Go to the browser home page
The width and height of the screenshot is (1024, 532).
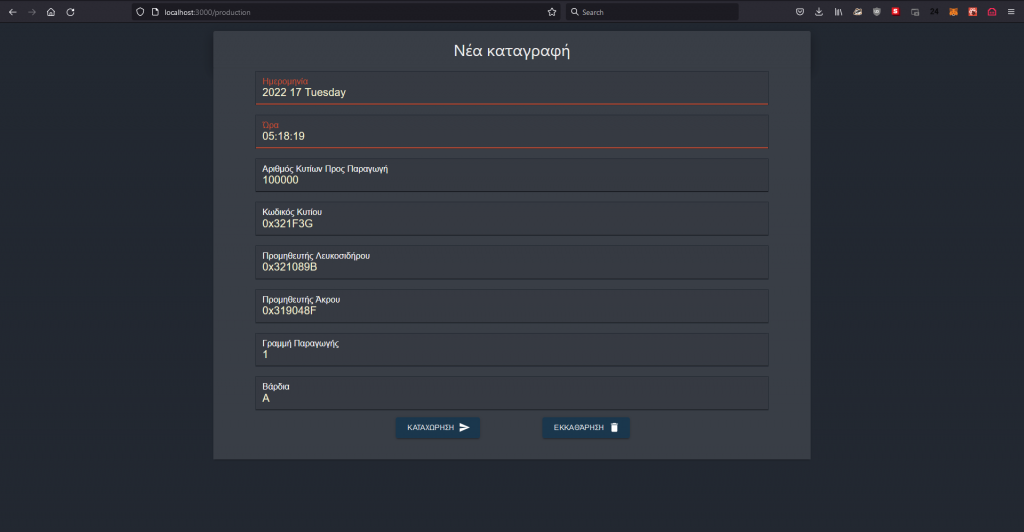[51, 12]
